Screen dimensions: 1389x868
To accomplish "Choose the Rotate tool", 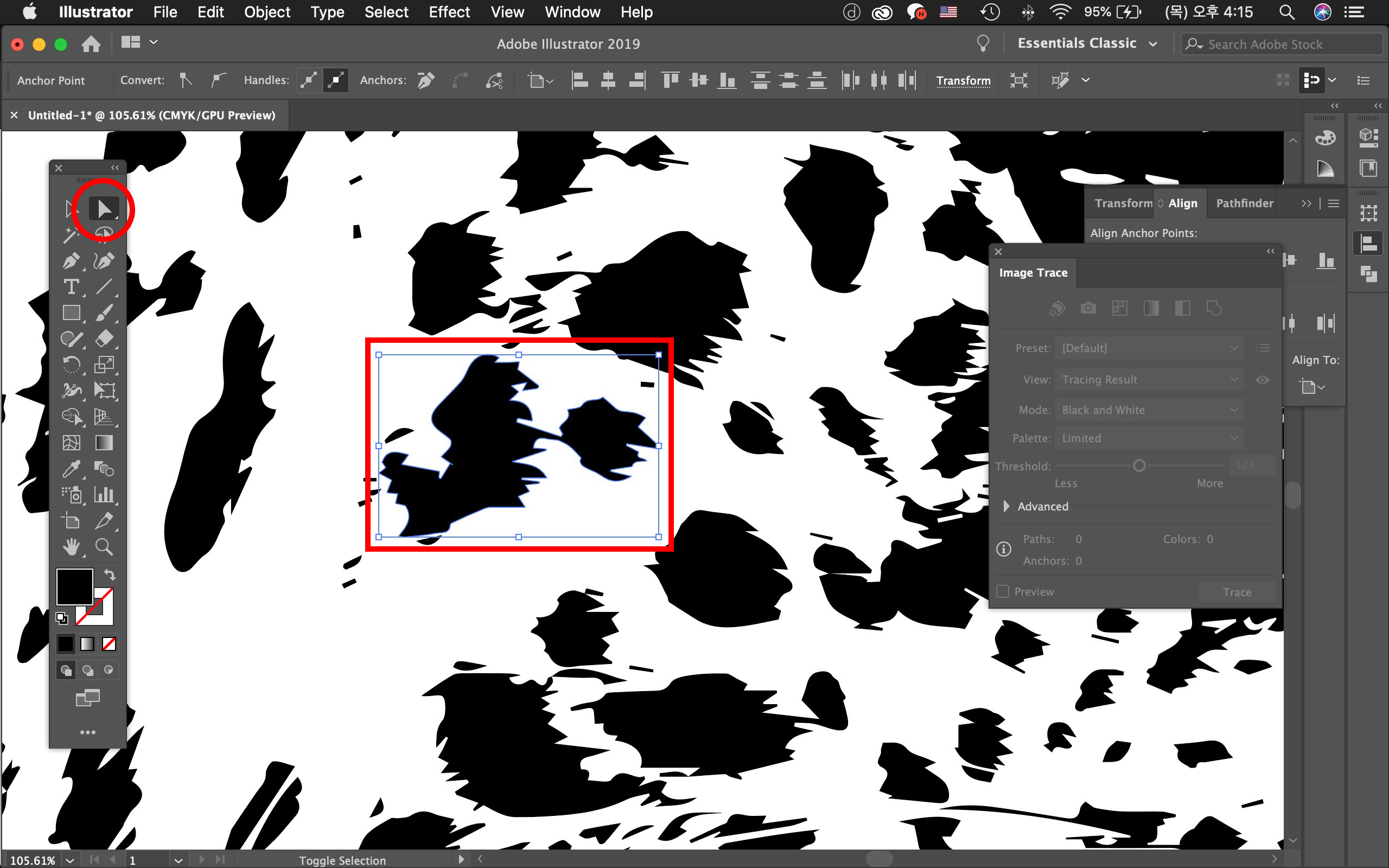I will tap(71, 365).
